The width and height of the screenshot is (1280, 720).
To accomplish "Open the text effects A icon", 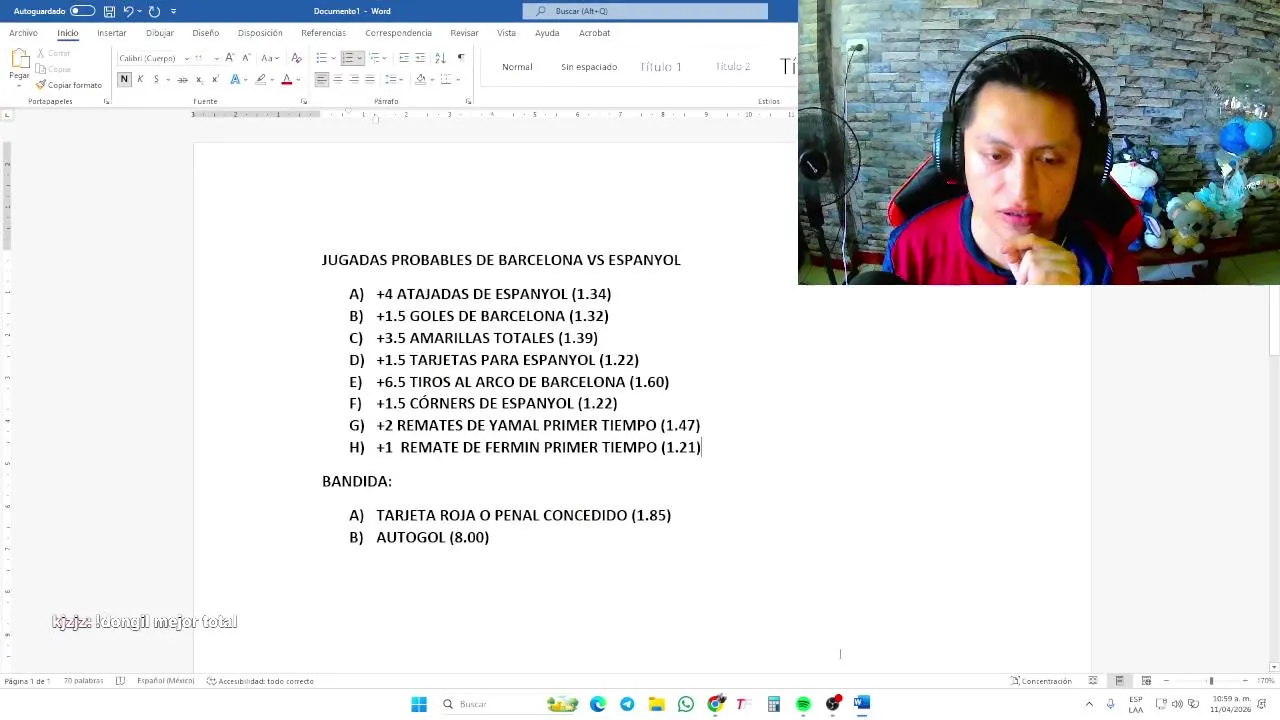I will [x=235, y=79].
